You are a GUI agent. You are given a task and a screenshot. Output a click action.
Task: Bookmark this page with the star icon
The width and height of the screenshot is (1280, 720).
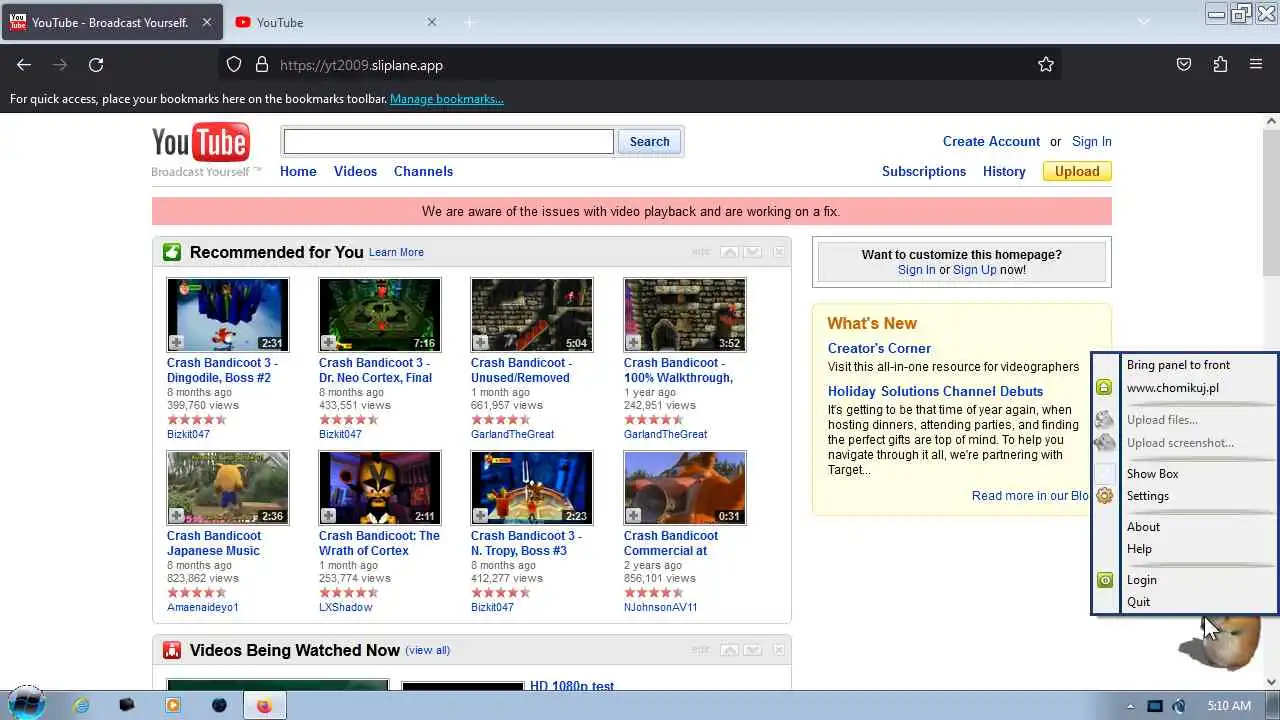[x=1046, y=64]
